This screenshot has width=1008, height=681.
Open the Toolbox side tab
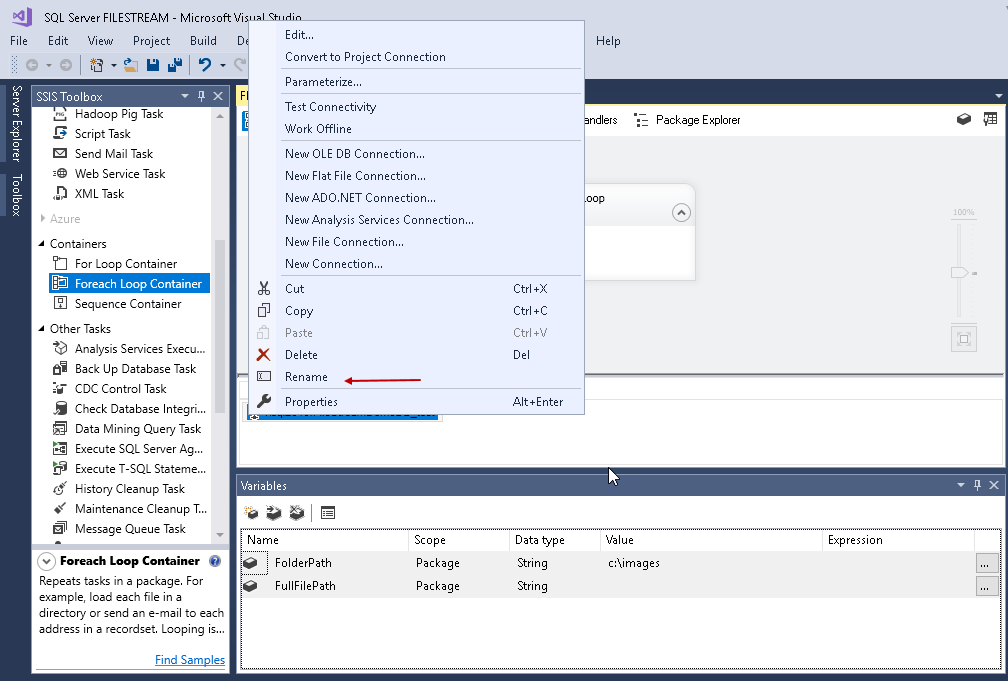(17, 195)
